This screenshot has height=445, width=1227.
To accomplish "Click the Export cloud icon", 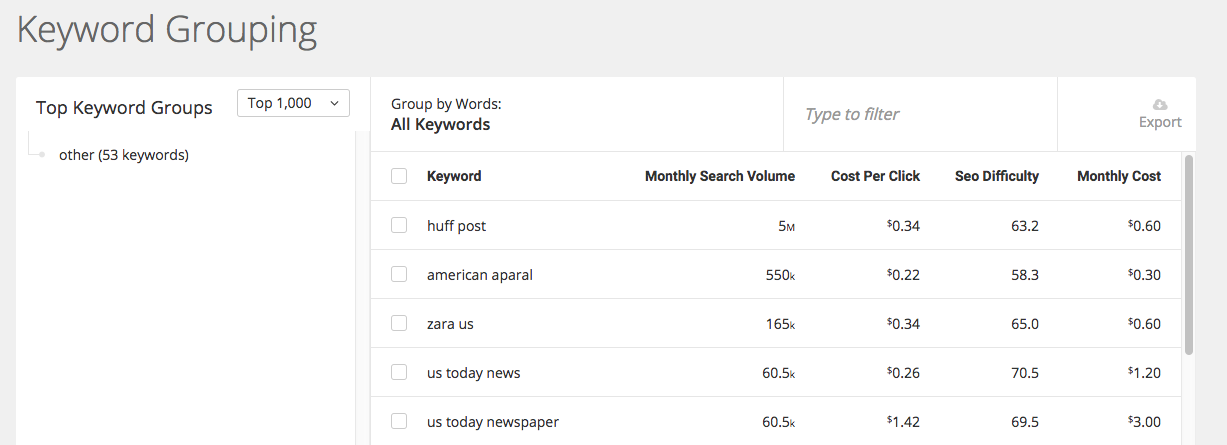I will [1160, 104].
